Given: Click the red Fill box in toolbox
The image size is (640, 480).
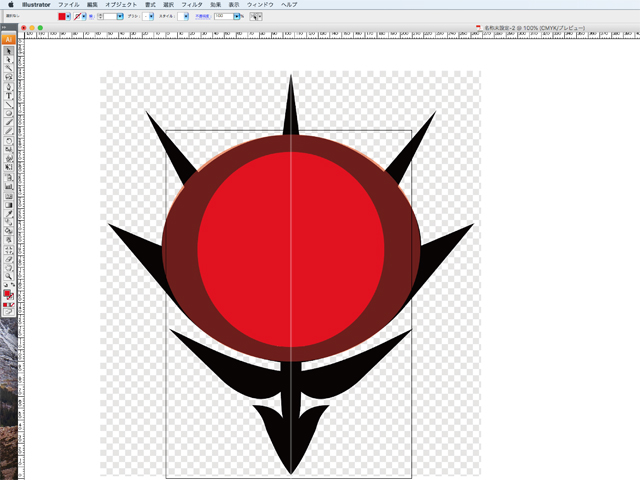Looking at the screenshot, I should point(7,293).
